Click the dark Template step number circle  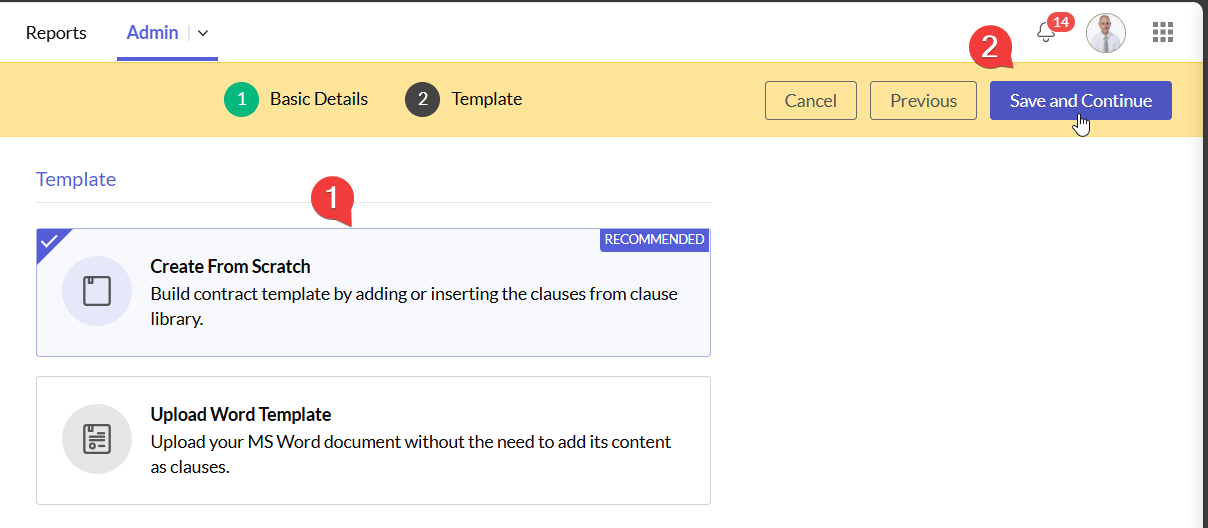(x=423, y=99)
